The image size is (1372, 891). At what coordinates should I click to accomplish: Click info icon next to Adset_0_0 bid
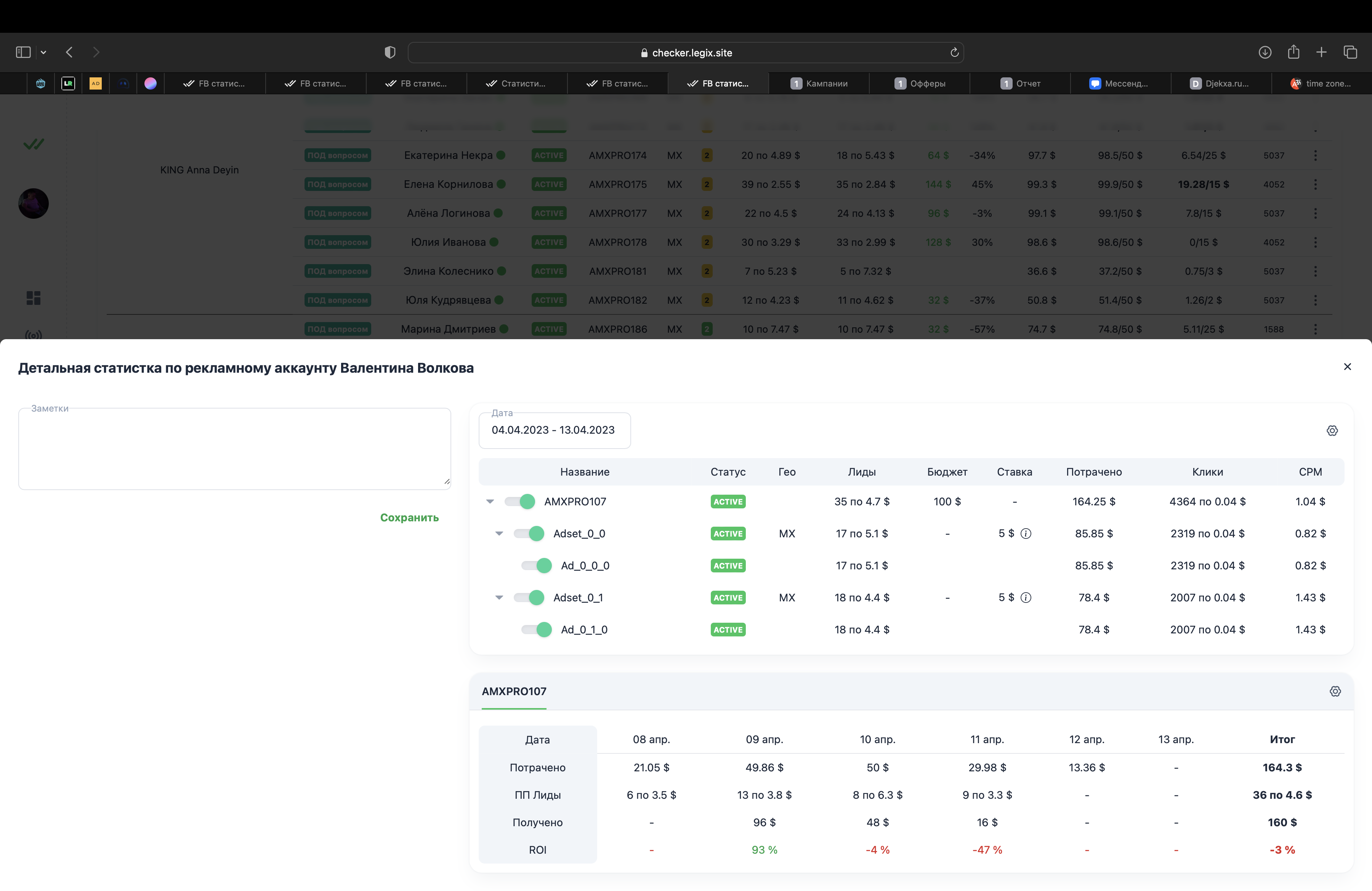point(1026,534)
